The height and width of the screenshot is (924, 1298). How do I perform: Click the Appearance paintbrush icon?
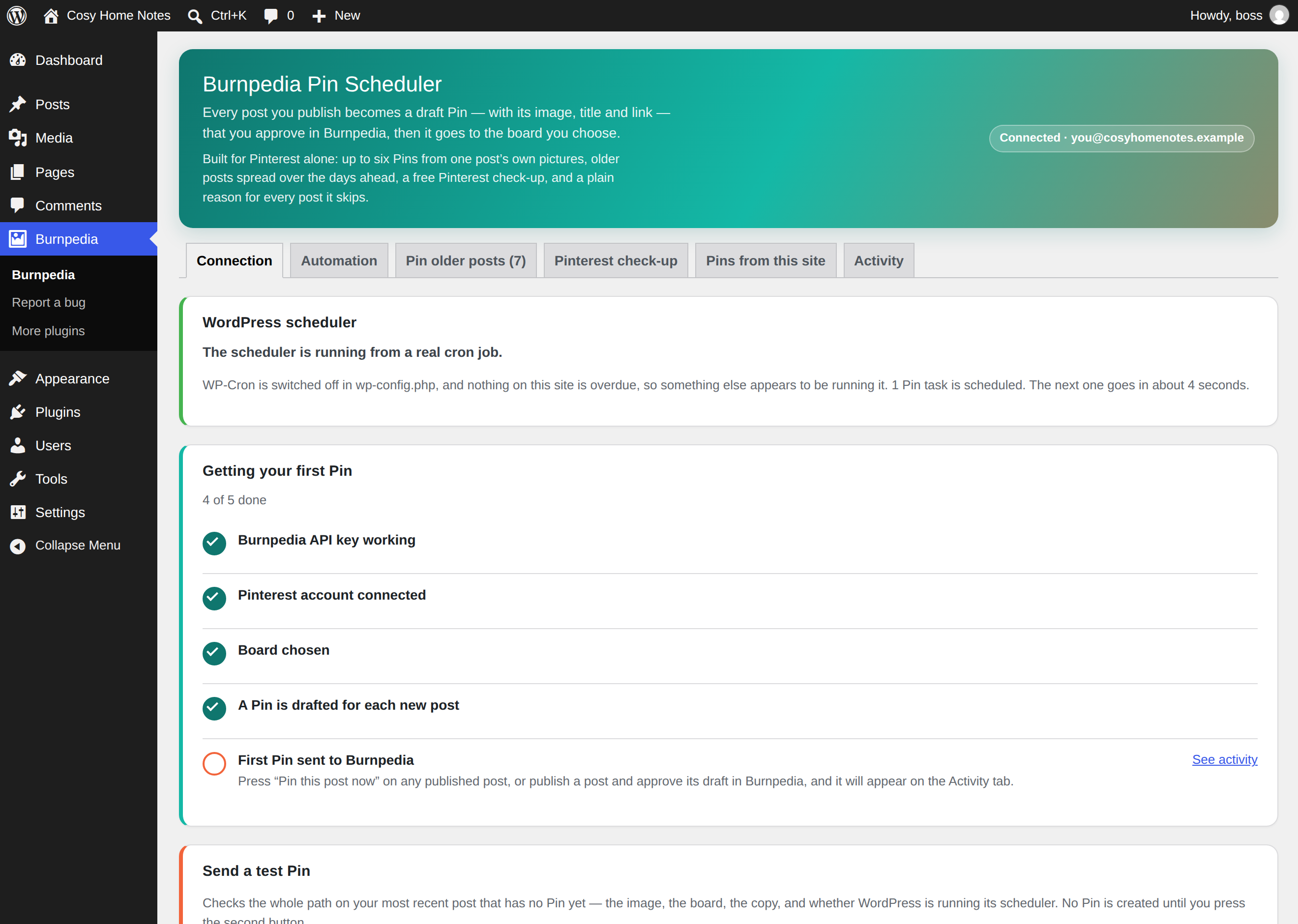click(x=18, y=378)
